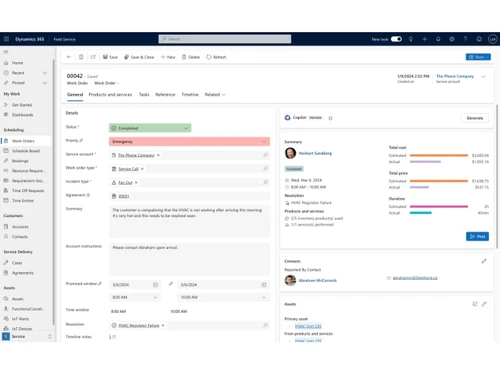Toggle the New look switch
Viewport: 500px width, 375px height.
click(x=396, y=39)
